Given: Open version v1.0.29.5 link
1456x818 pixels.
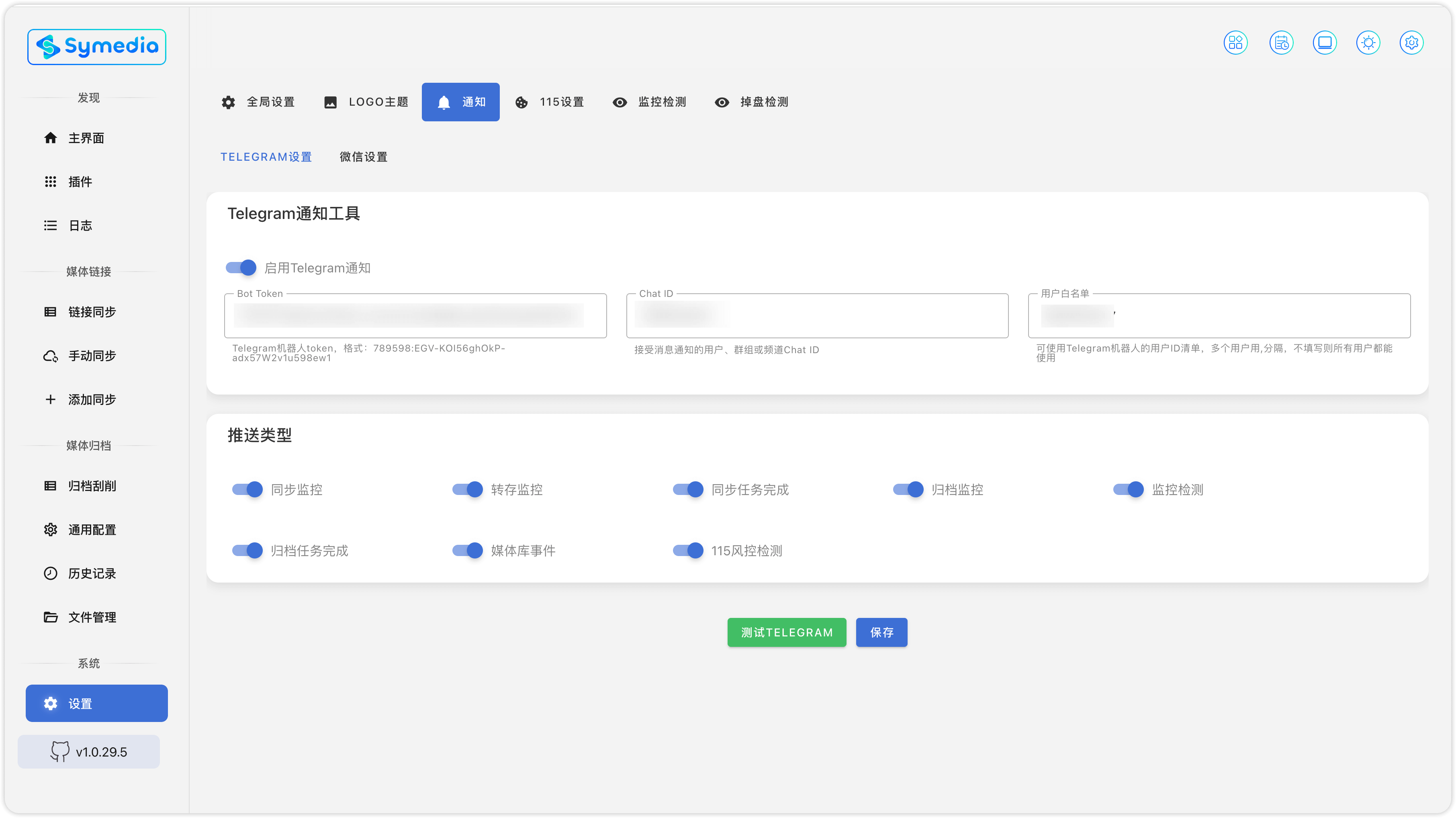Looking at the screenshot, I should pyautogui.click(x=89, y=752).
